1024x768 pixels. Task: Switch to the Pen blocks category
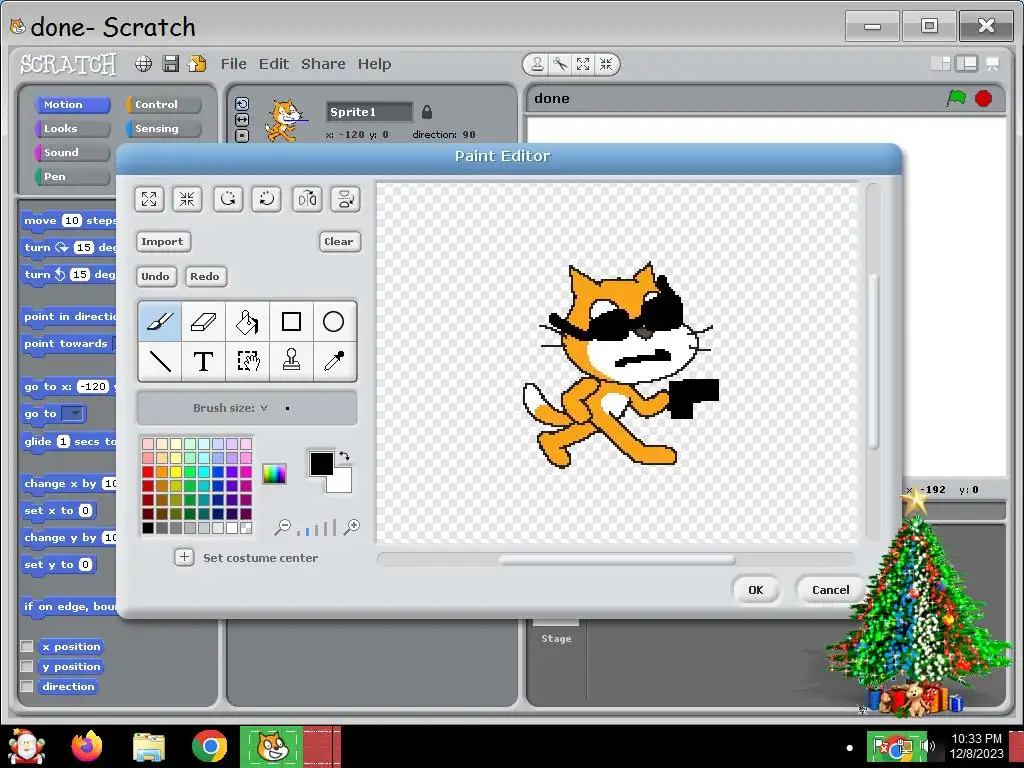tap(72, 177)
